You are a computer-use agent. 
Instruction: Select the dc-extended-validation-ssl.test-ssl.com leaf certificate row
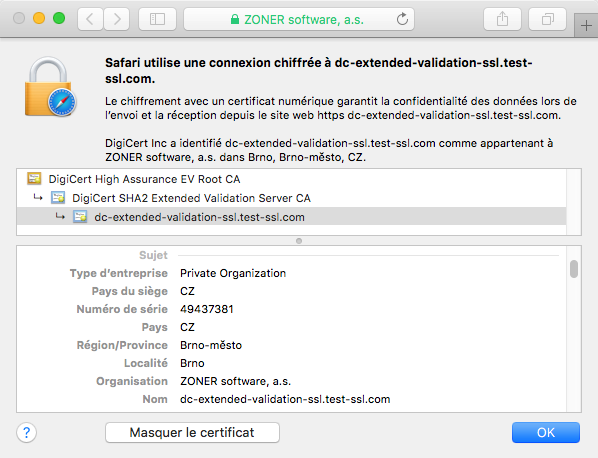291,217
